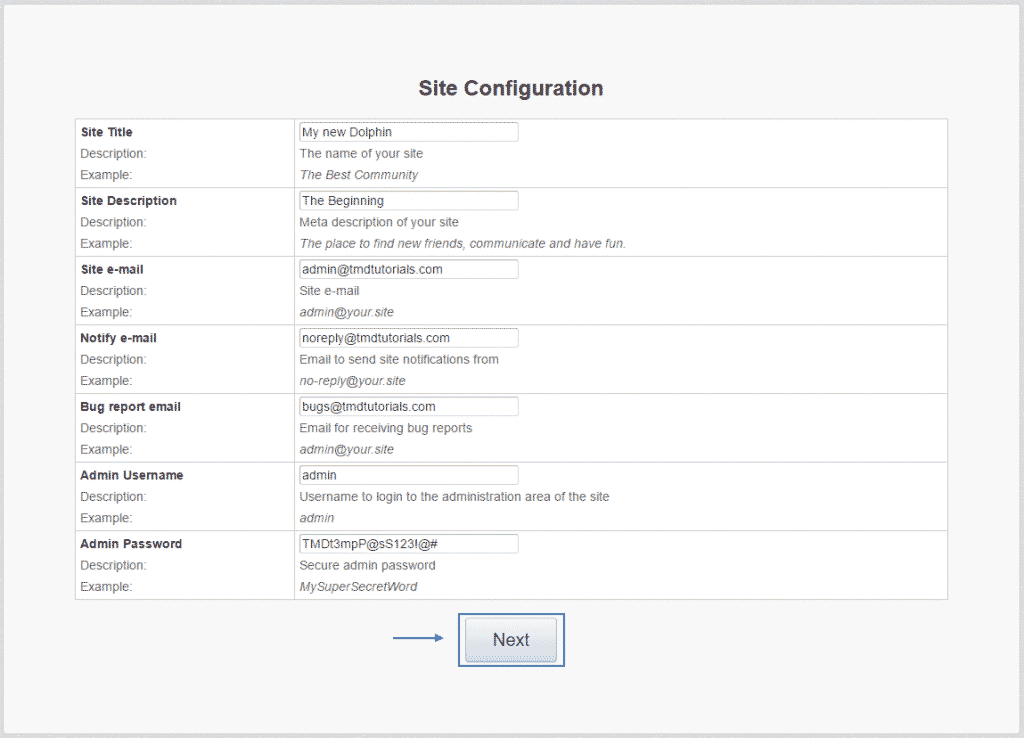The image size is (1024, 738).
Task: Click the text Email for receiving bug reports
Action: (386, 428)
